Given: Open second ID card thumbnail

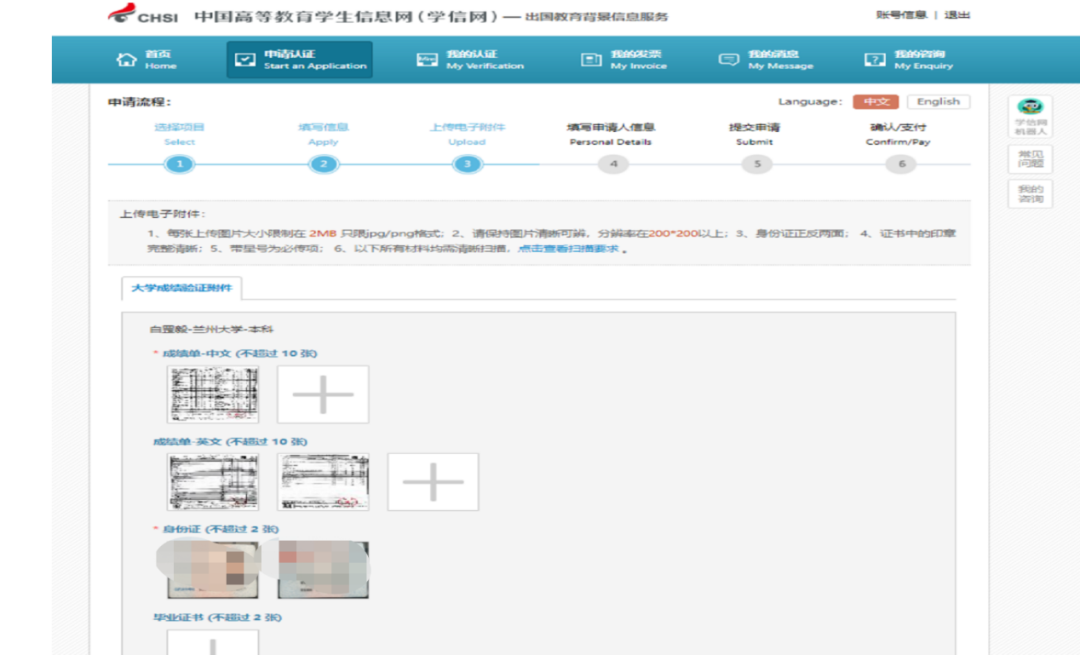Looking at the screenshot, I should click(323, 570).
